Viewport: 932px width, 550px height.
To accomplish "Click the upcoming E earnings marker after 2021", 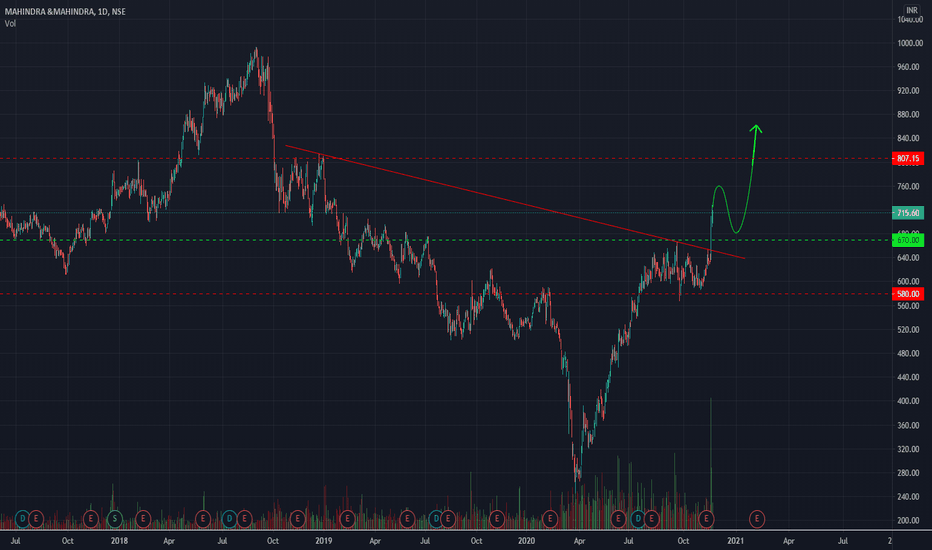I will tap(757, 519).
